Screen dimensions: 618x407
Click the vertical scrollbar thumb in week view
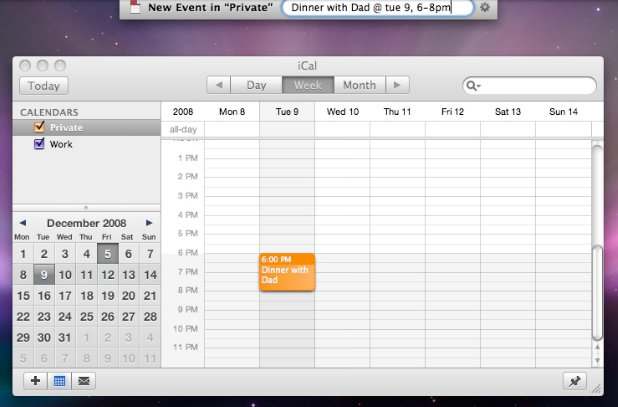[598, 292]
